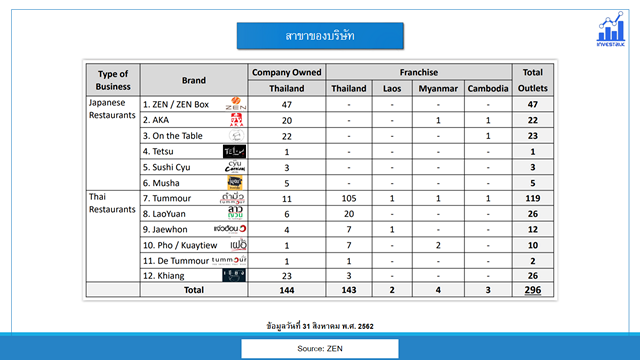
Task: Click the Jaewhon logo
Action: (x=230, y=229)
